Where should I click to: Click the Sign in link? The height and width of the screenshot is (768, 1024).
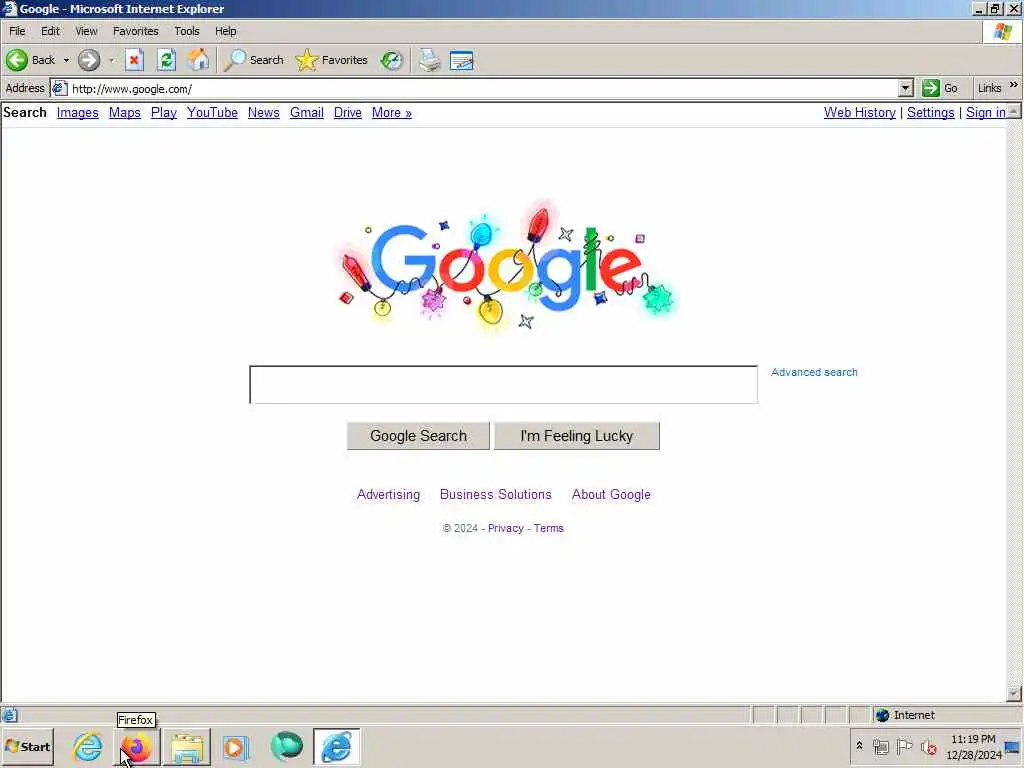[985, 112]
